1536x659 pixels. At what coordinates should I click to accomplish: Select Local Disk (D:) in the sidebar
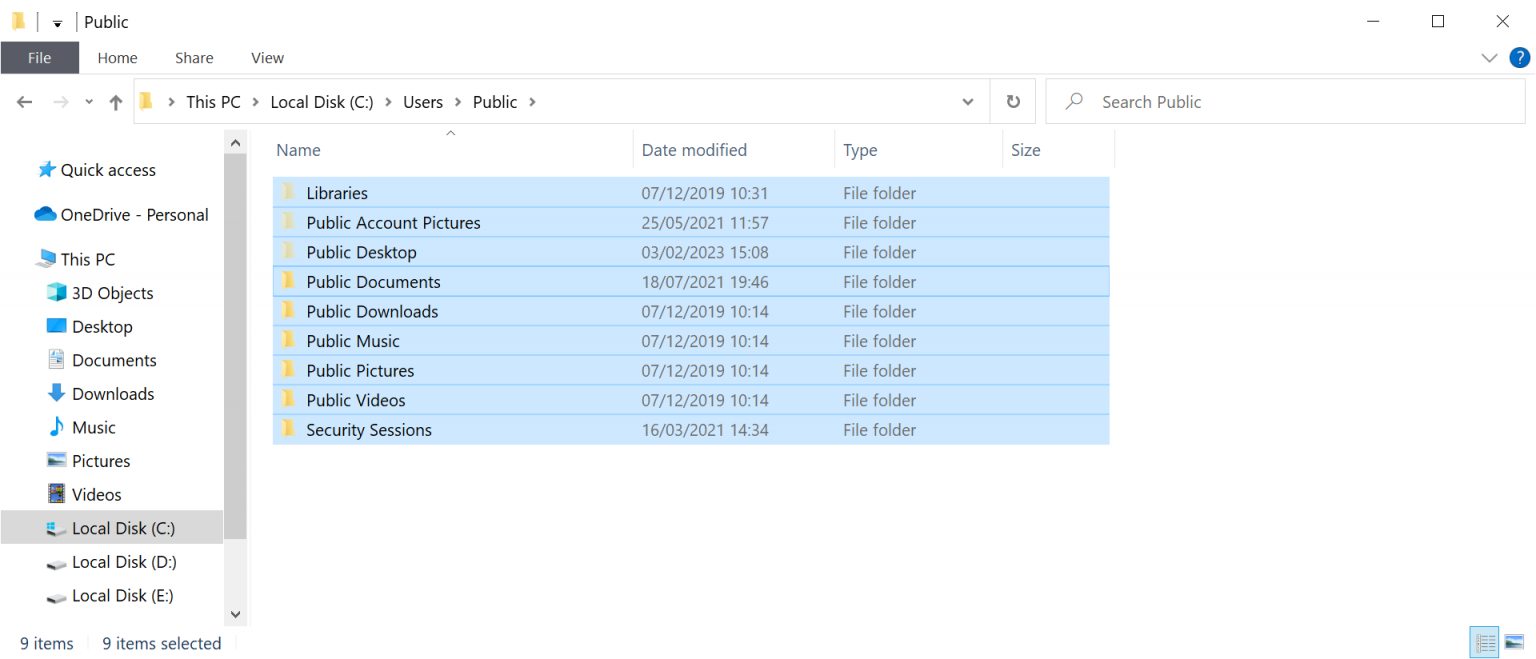click(x=123, y=561)
